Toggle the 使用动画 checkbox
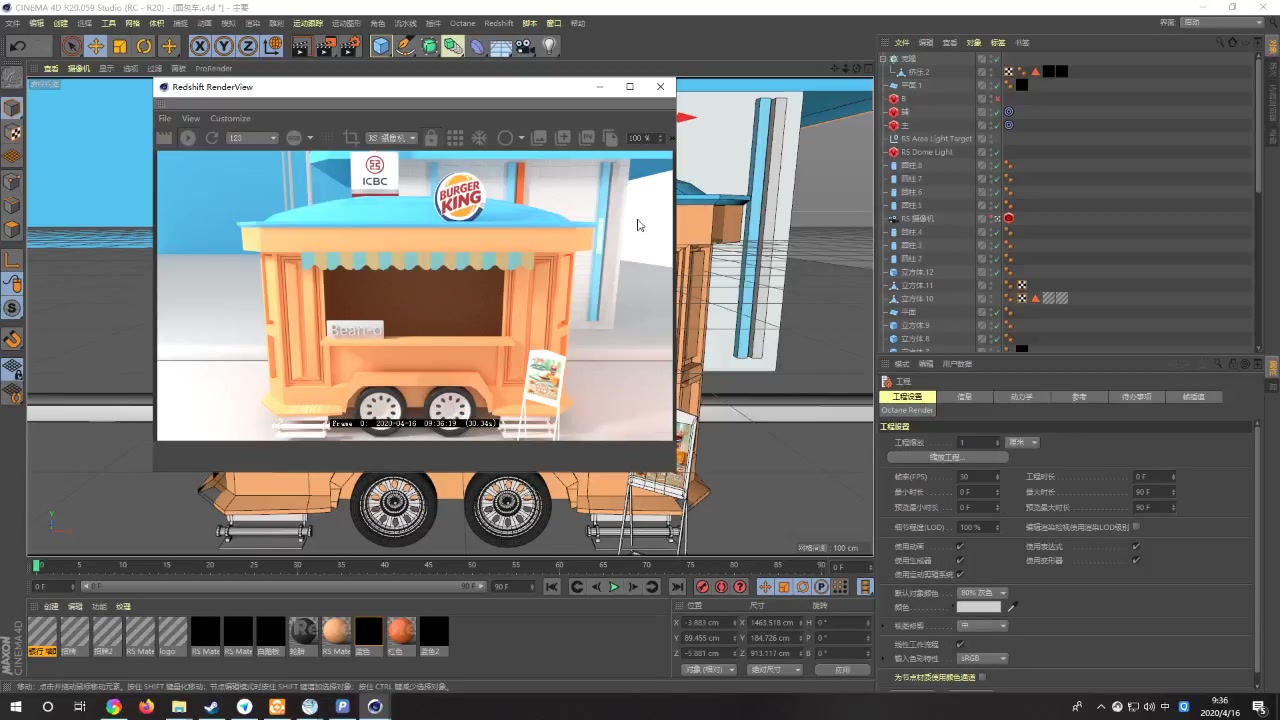 coord(960,547)
